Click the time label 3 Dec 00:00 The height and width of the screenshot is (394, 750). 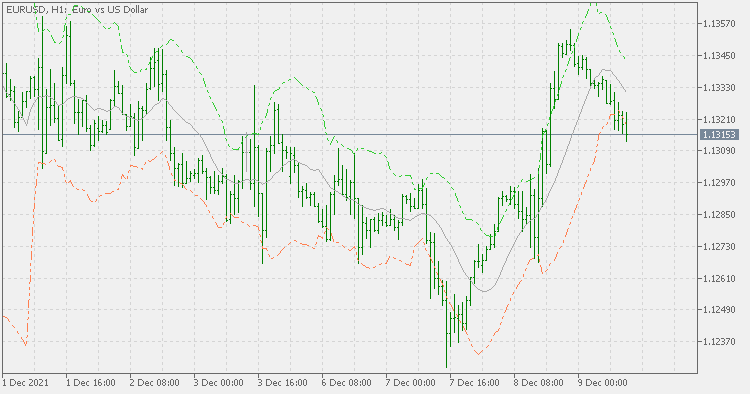tap(219, 383)
